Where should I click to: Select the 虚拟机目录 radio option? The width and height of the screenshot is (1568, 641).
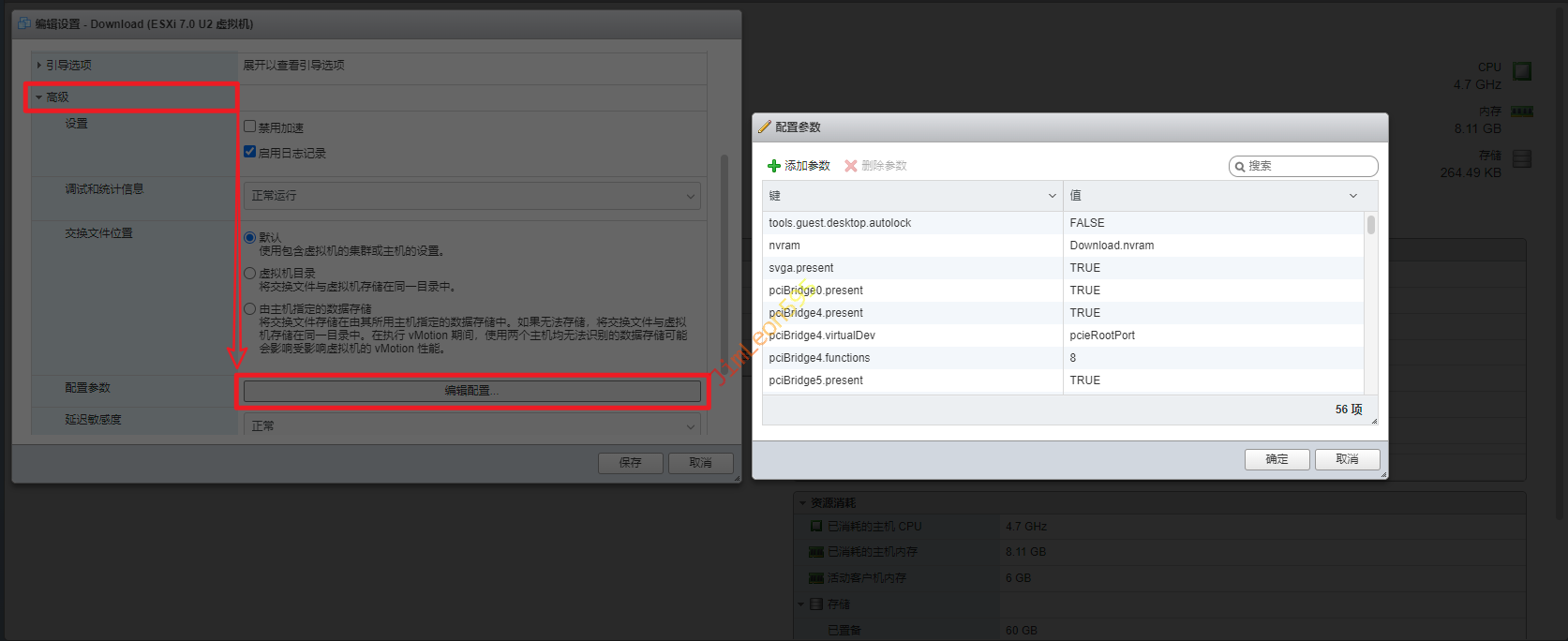[250, 274]
